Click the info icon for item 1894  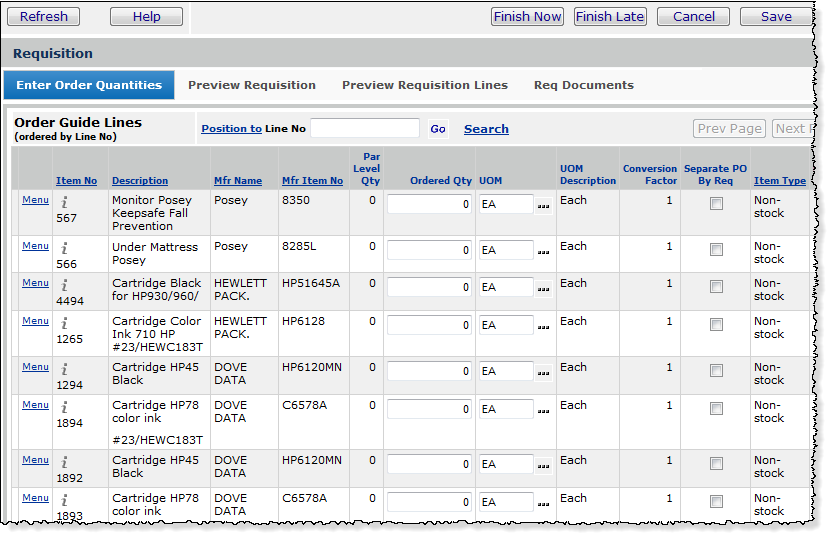click(x=64, y=407)
